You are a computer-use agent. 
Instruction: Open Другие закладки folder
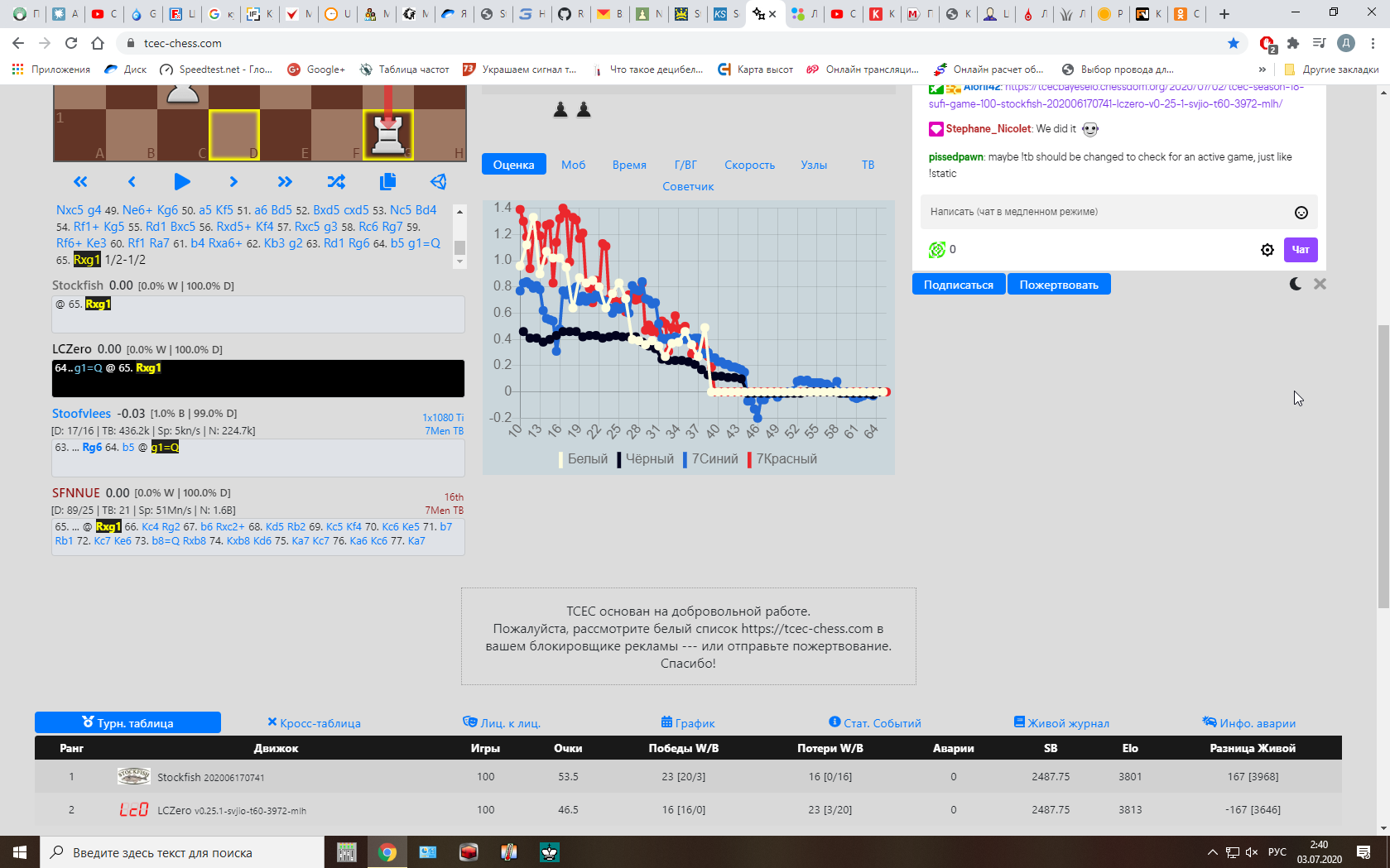pos(1331,70)
